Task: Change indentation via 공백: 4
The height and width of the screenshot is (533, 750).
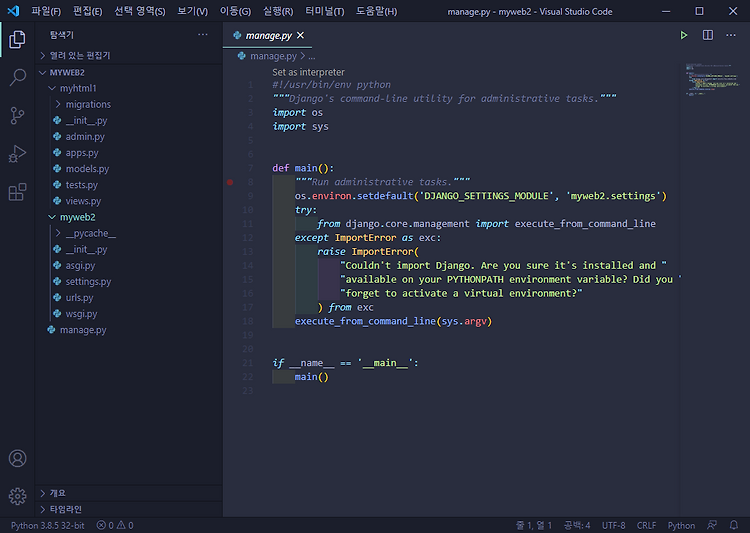Action: tap(577, 525)
